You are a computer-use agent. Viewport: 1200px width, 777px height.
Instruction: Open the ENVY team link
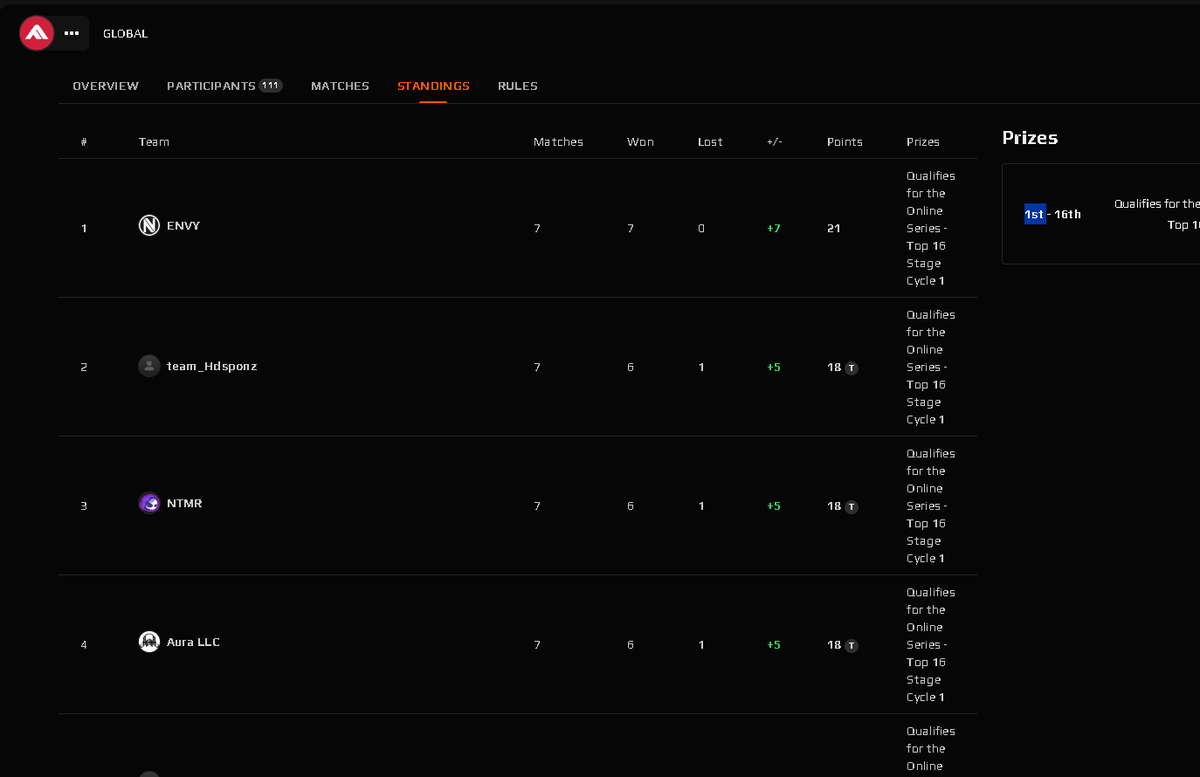[x=184, y=226]
